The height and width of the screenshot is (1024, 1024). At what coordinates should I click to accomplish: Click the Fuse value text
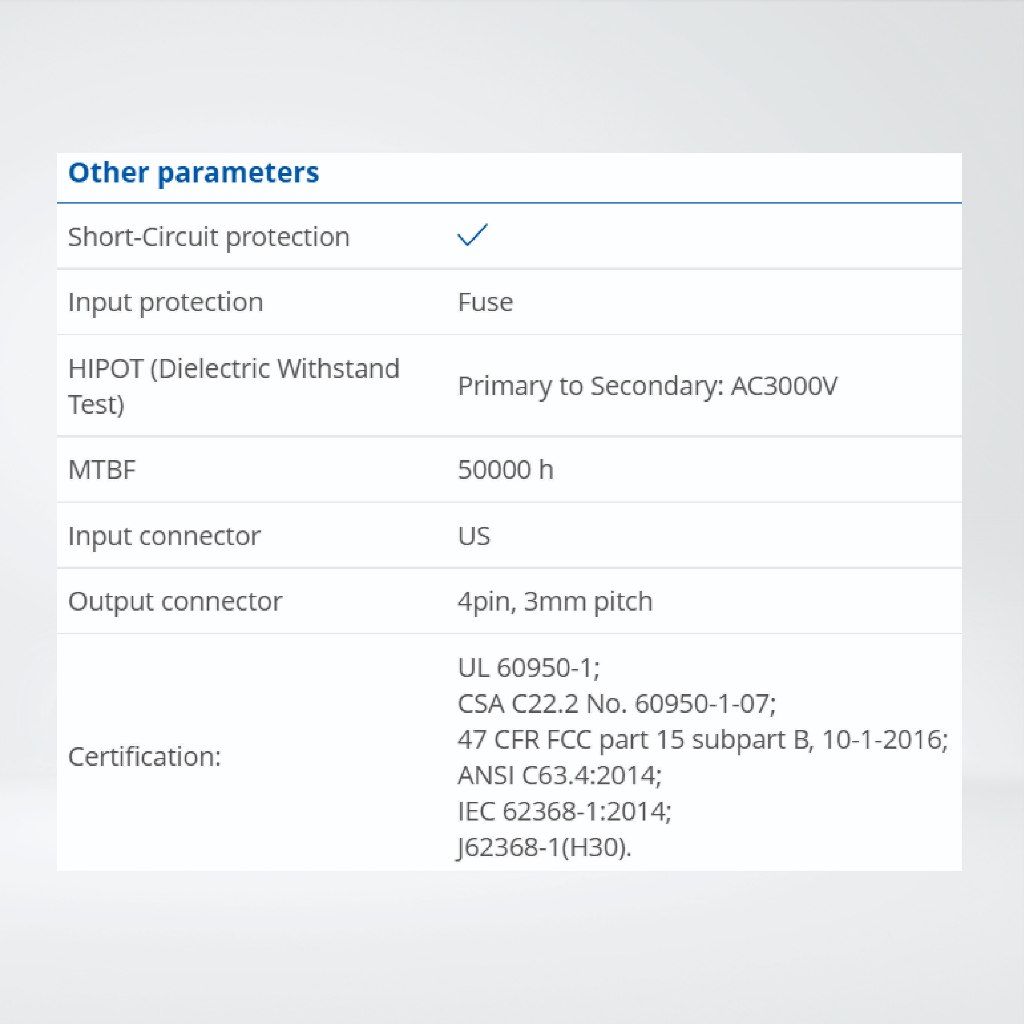pos(485,302)
